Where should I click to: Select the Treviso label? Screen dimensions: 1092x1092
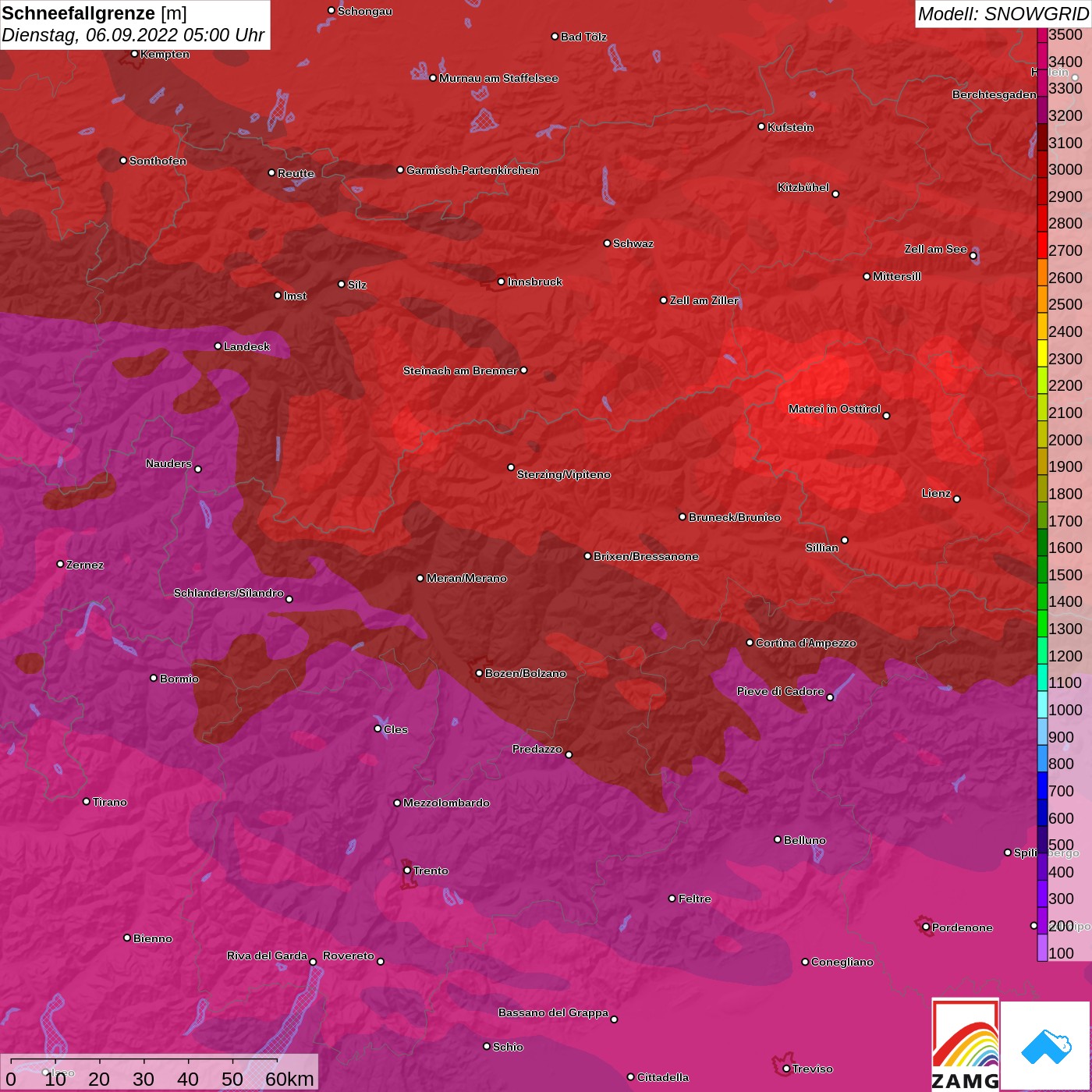[x=813, y=1069]
